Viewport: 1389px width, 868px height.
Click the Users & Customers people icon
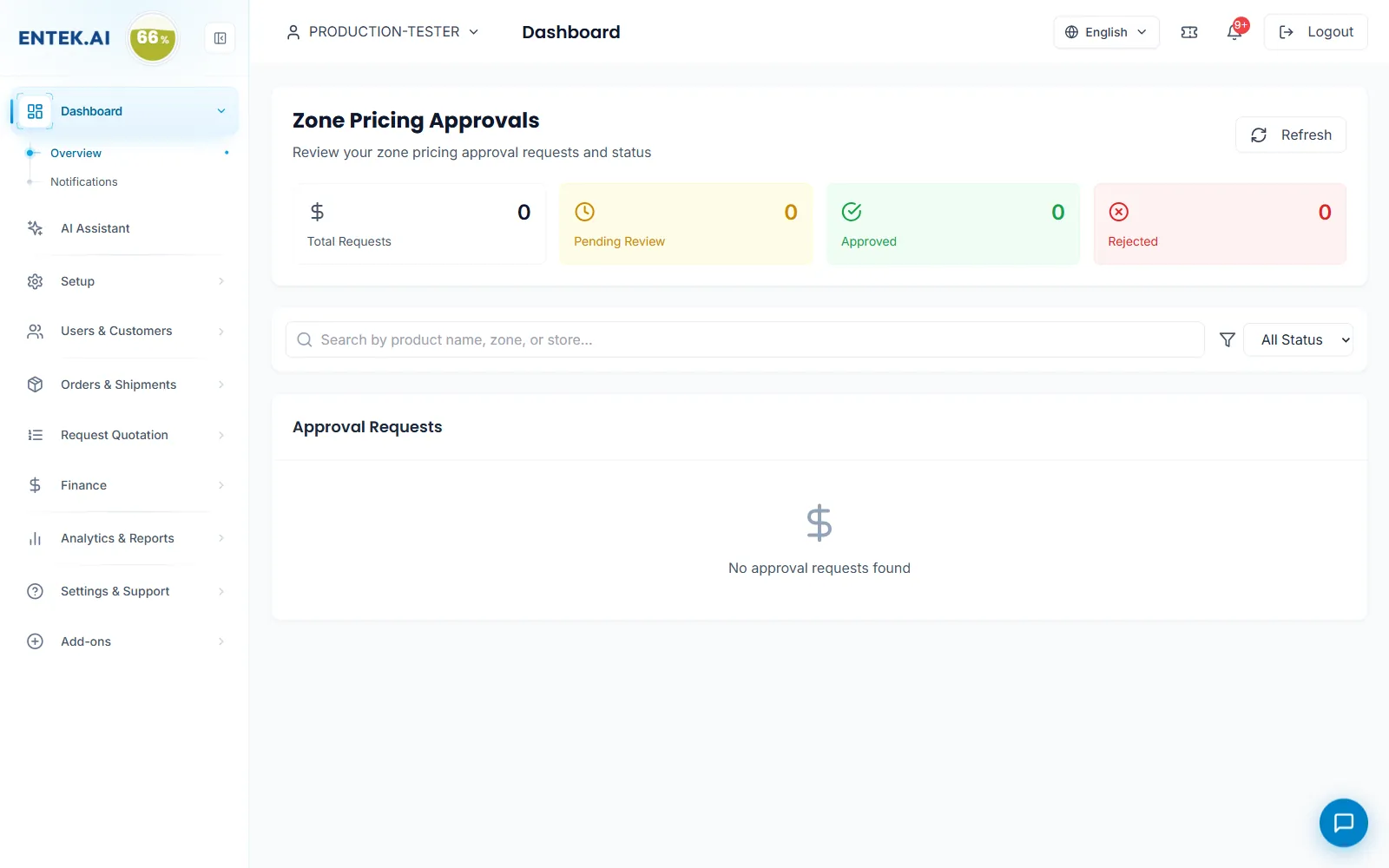click(x=35, y=332)
